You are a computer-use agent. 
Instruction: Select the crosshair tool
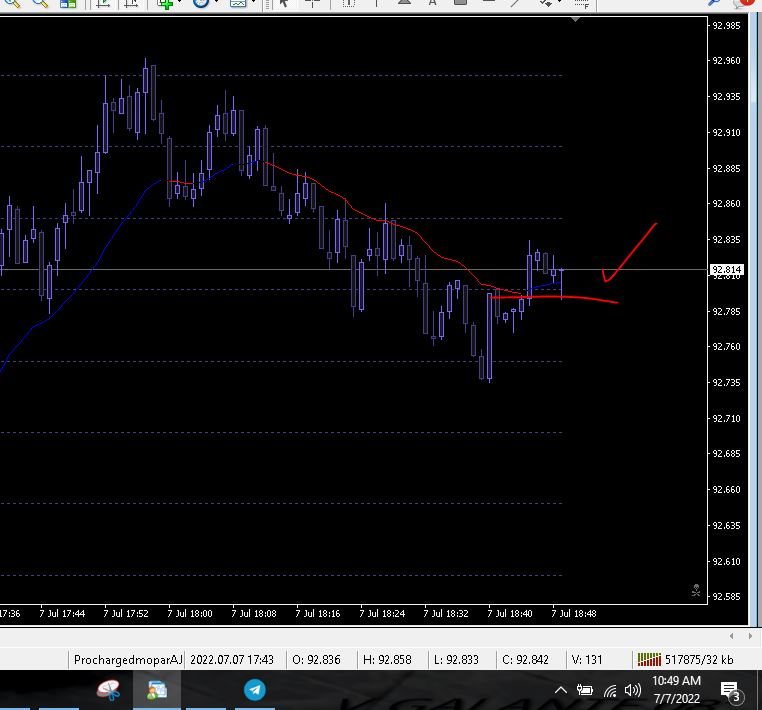(312, 3)
